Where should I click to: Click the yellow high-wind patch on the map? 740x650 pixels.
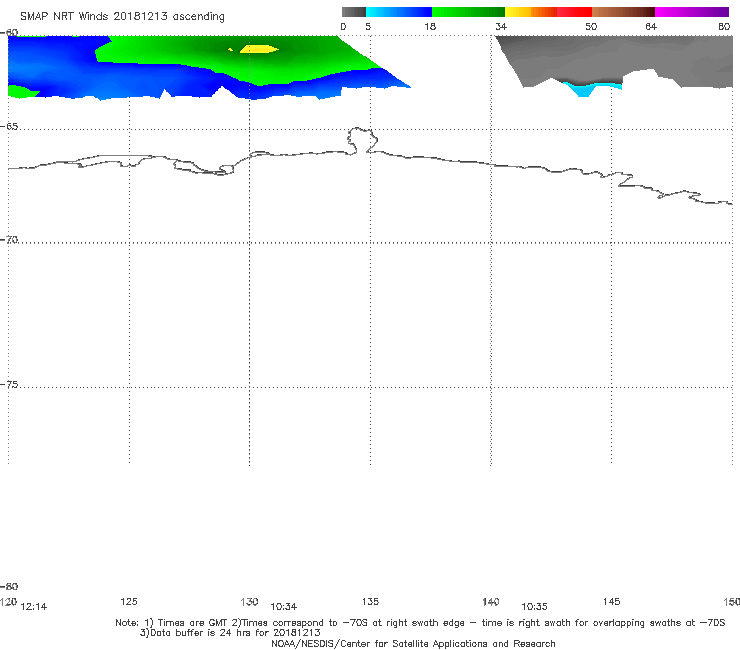[x=259, y=49]
